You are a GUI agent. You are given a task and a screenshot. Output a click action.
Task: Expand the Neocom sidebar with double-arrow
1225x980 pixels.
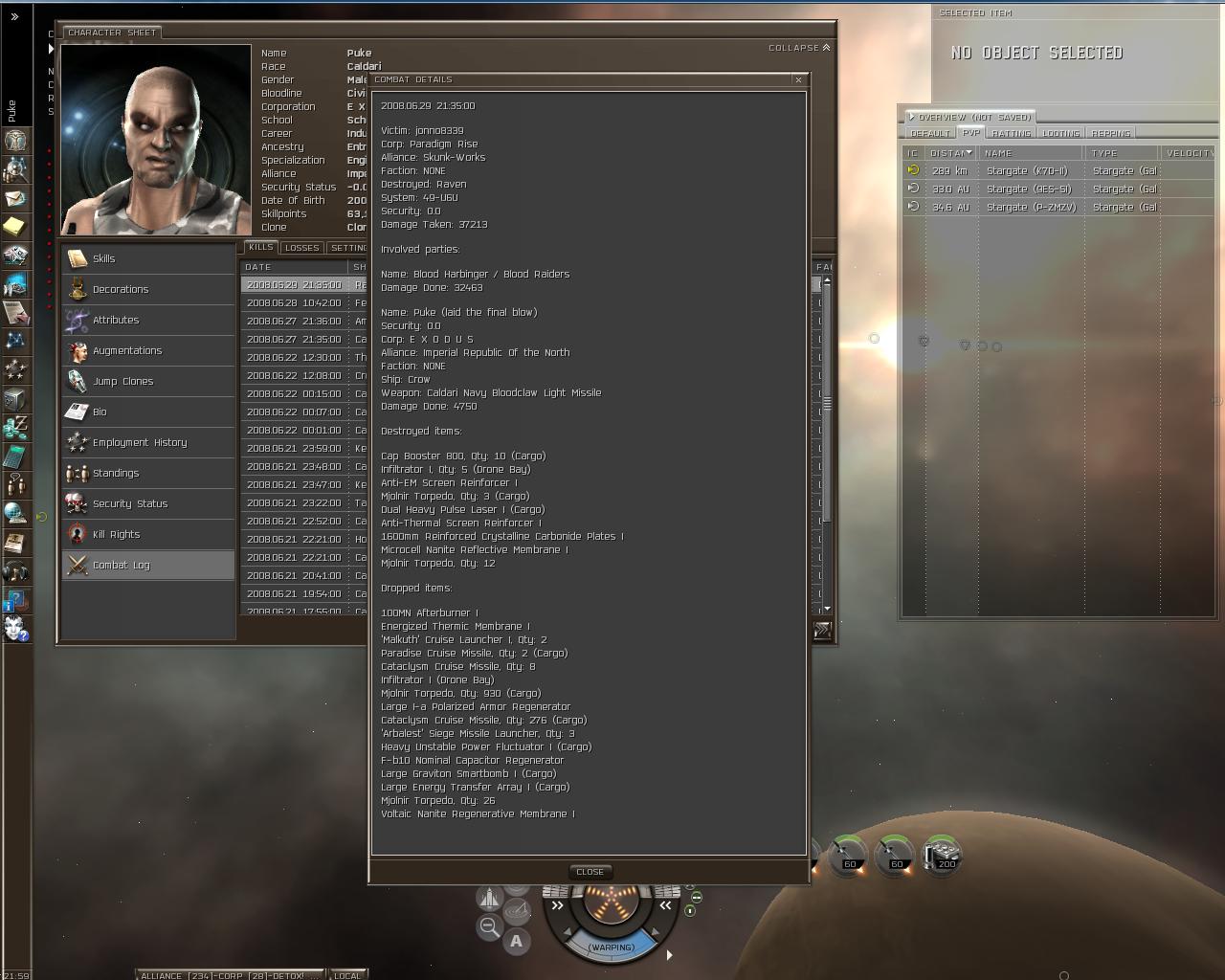pos(16,17)
